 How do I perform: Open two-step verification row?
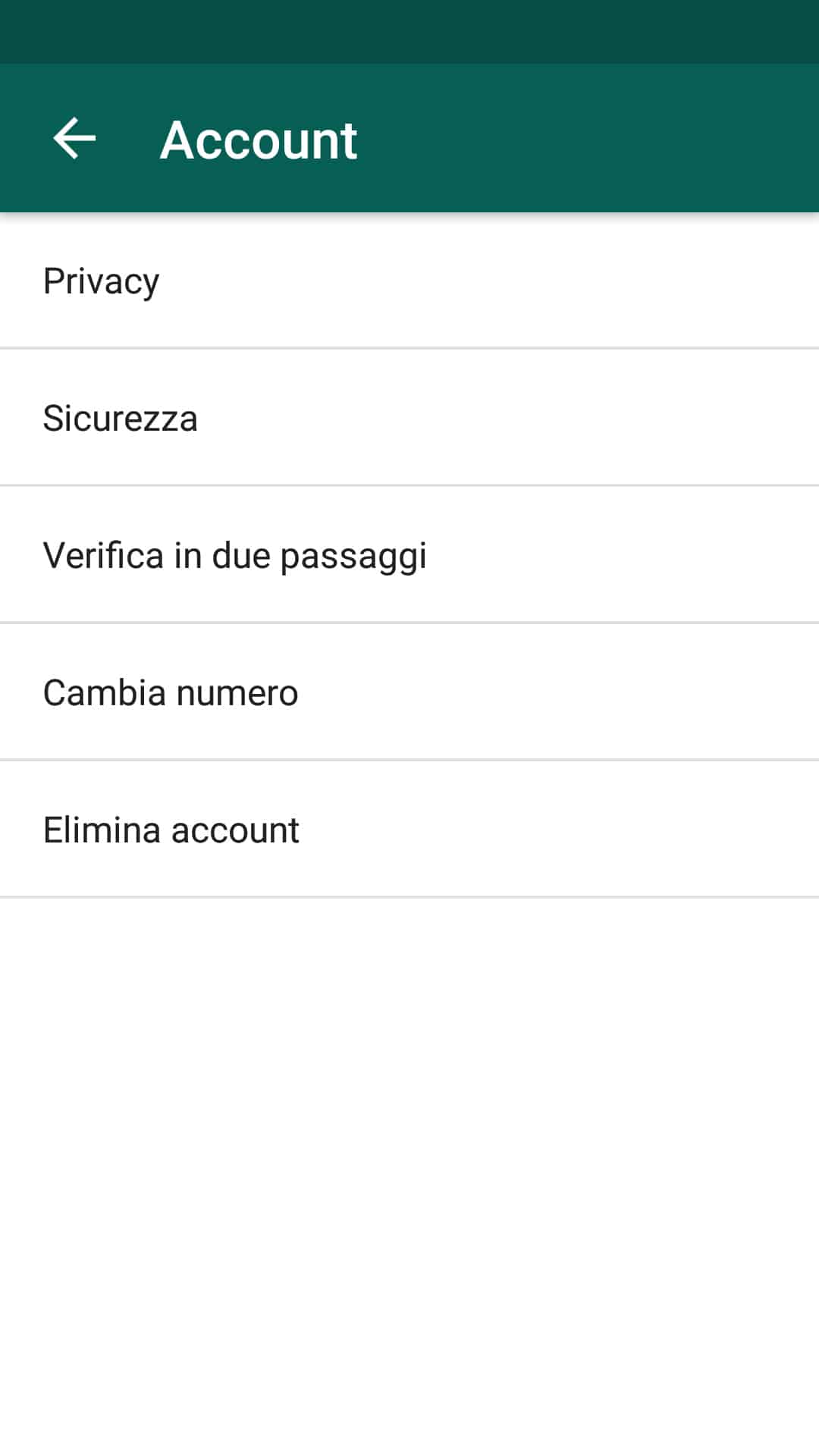point(409,556)
